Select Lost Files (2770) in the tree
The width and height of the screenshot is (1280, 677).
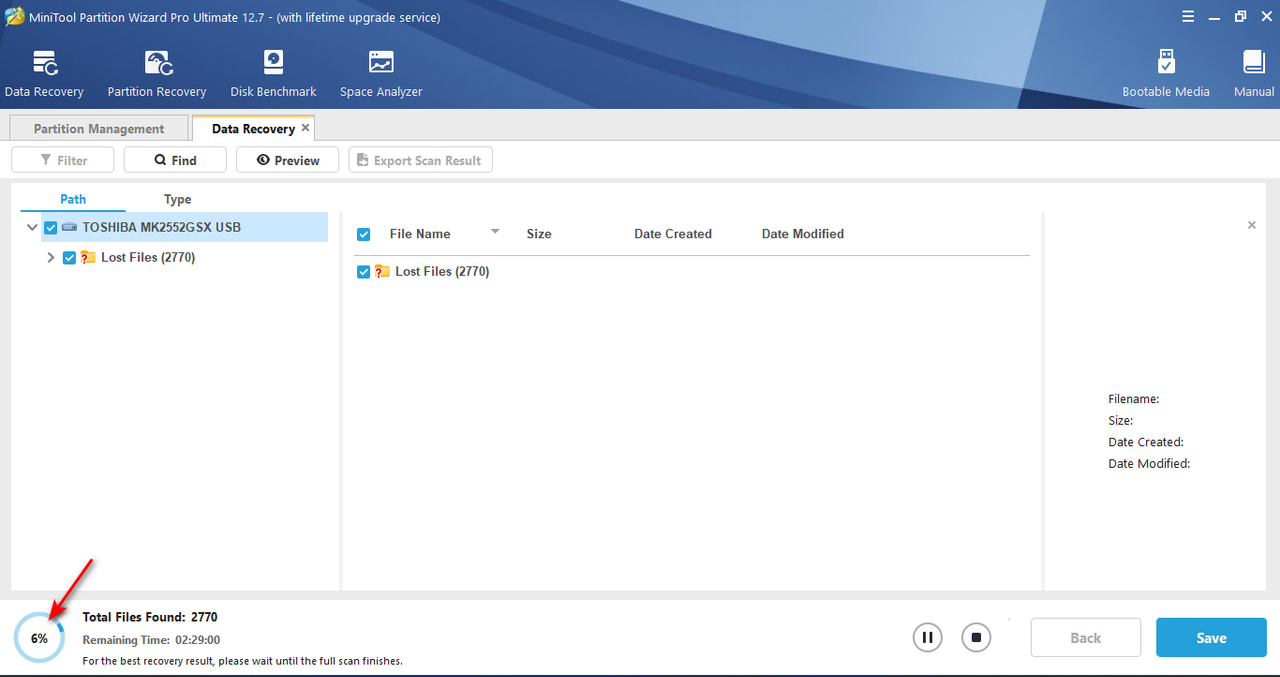[x=148, y=257]
